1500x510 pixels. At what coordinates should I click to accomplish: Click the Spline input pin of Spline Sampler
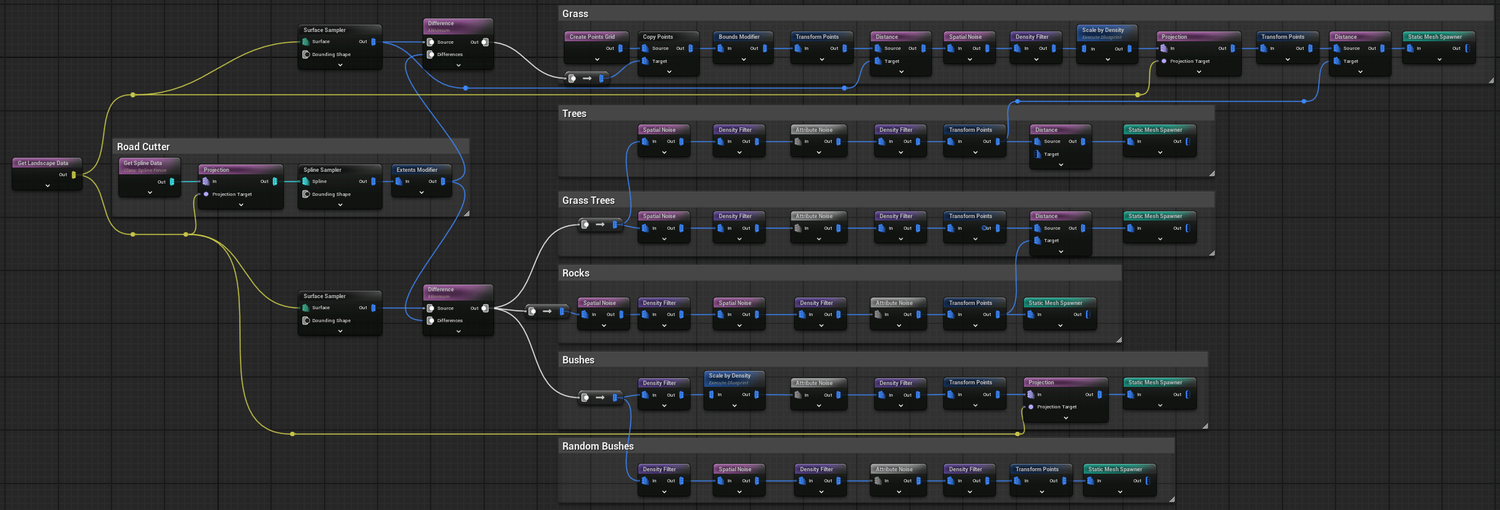306,182
